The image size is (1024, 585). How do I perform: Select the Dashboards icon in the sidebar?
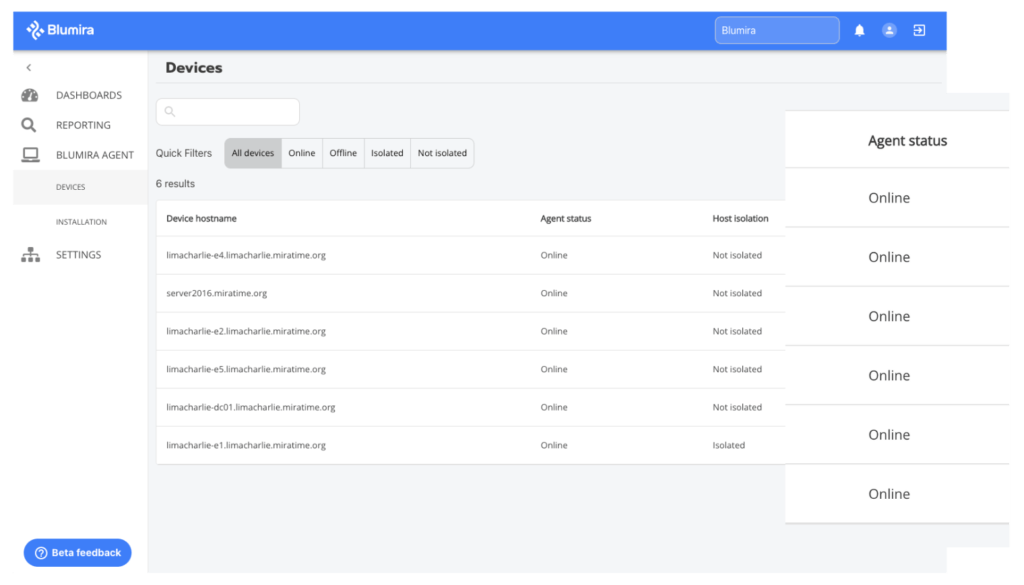[28, 94]
